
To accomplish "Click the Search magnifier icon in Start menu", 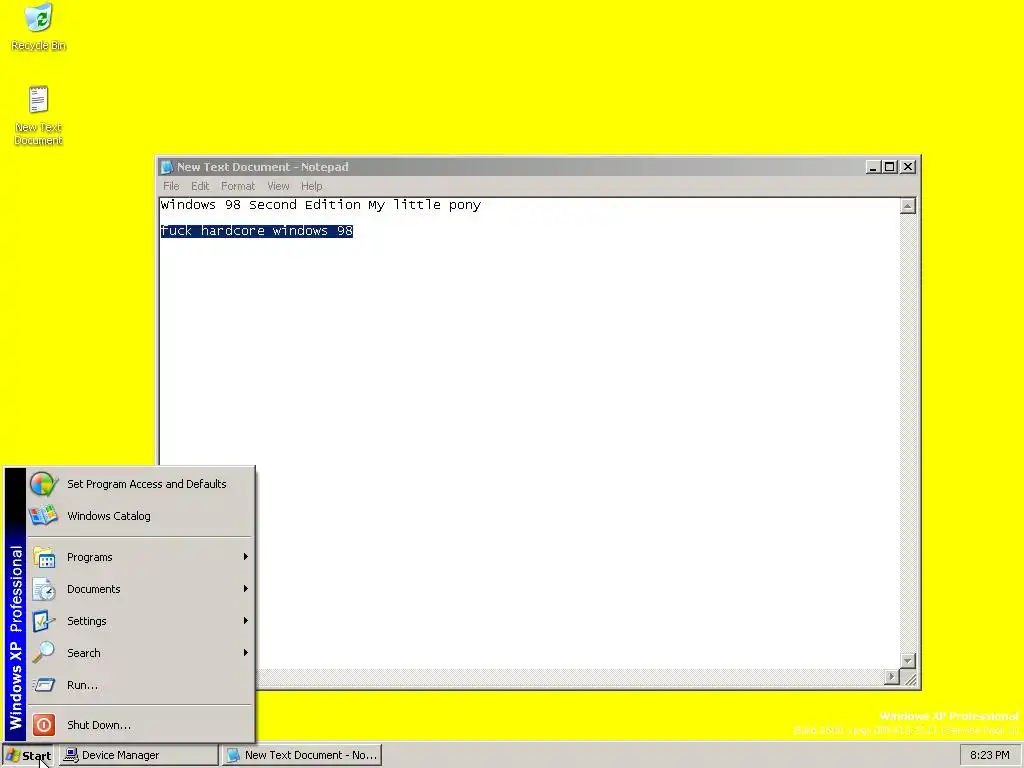I will [x=44, y=653].
